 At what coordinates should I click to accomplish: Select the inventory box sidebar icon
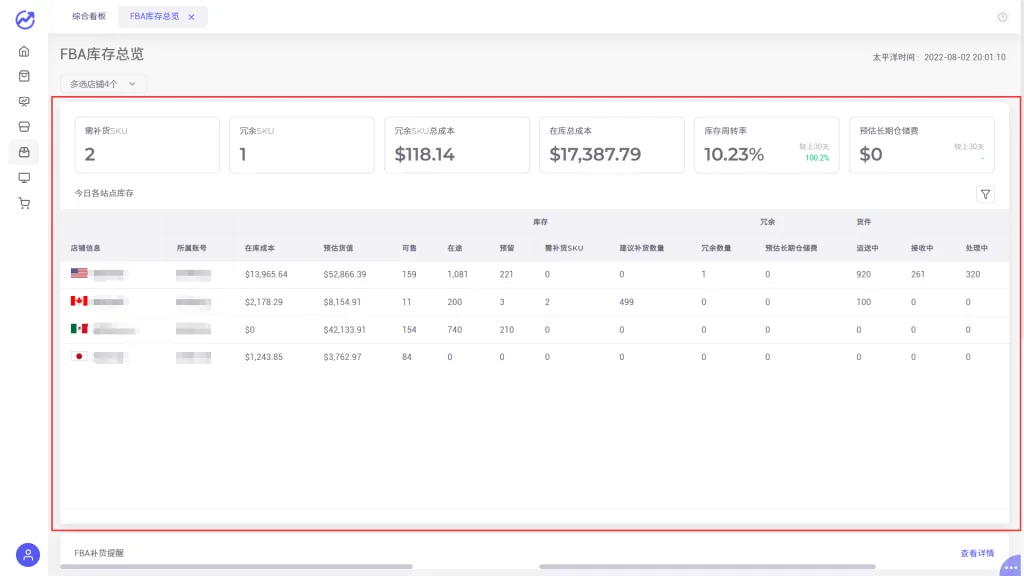[24, 152]
